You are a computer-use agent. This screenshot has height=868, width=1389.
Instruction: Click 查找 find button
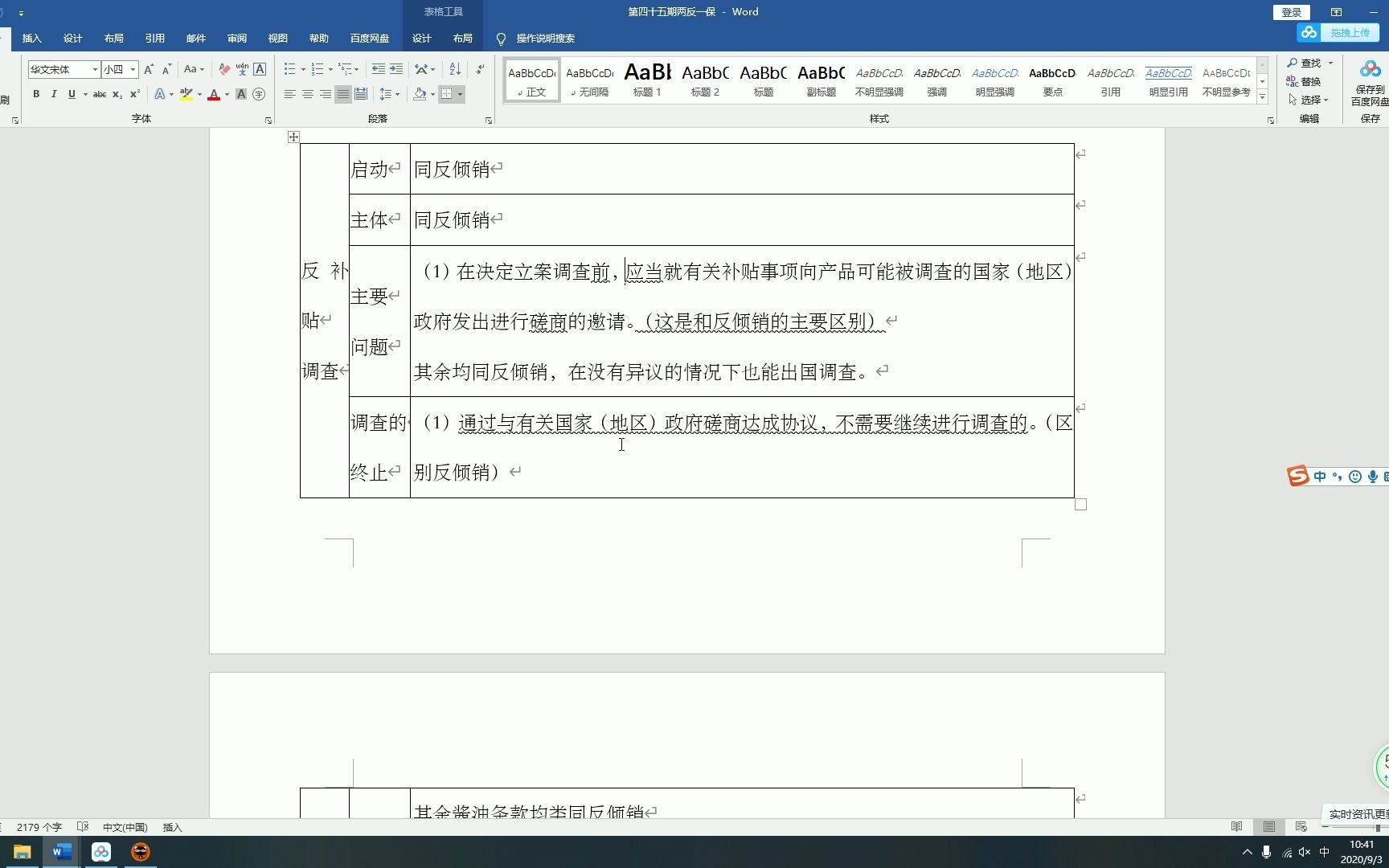point(1310,63)
